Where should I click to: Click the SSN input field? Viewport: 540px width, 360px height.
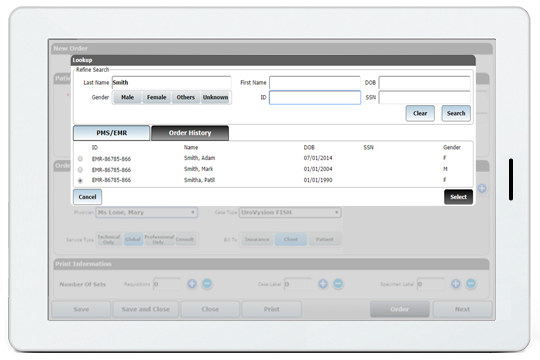425,97
